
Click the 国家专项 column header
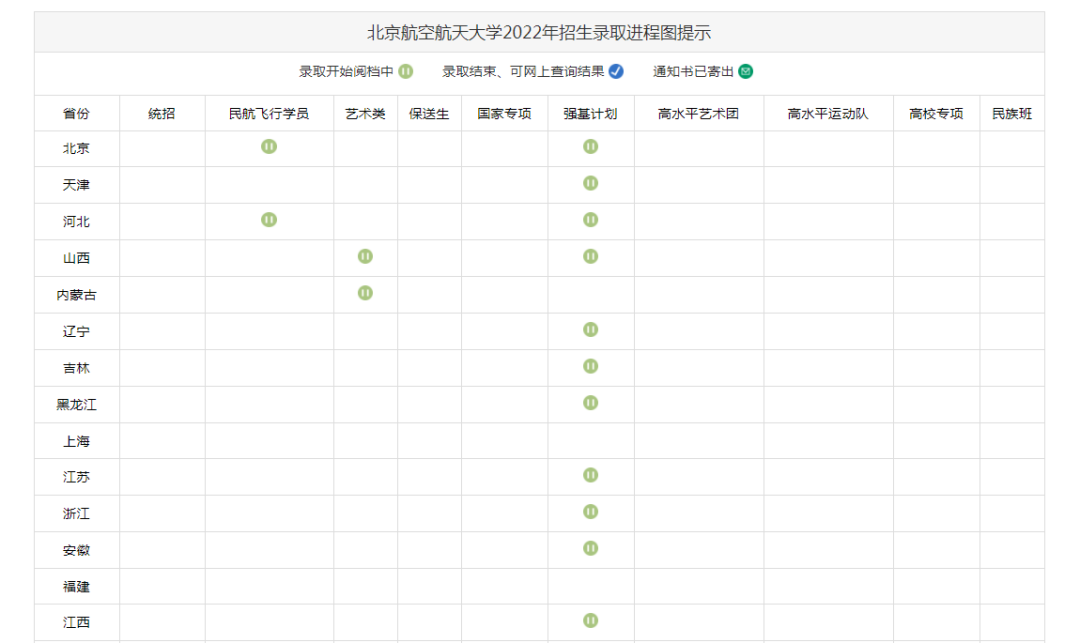[x=504, y=114]
